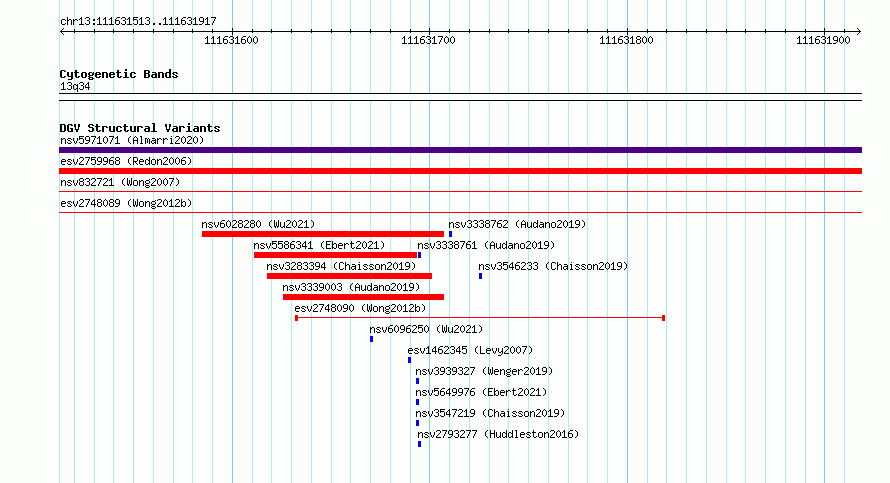Click the Cytogenetic Bands track title
This screenshot has width=890, height=483.
pyautogui.click(x=119, y=74)
